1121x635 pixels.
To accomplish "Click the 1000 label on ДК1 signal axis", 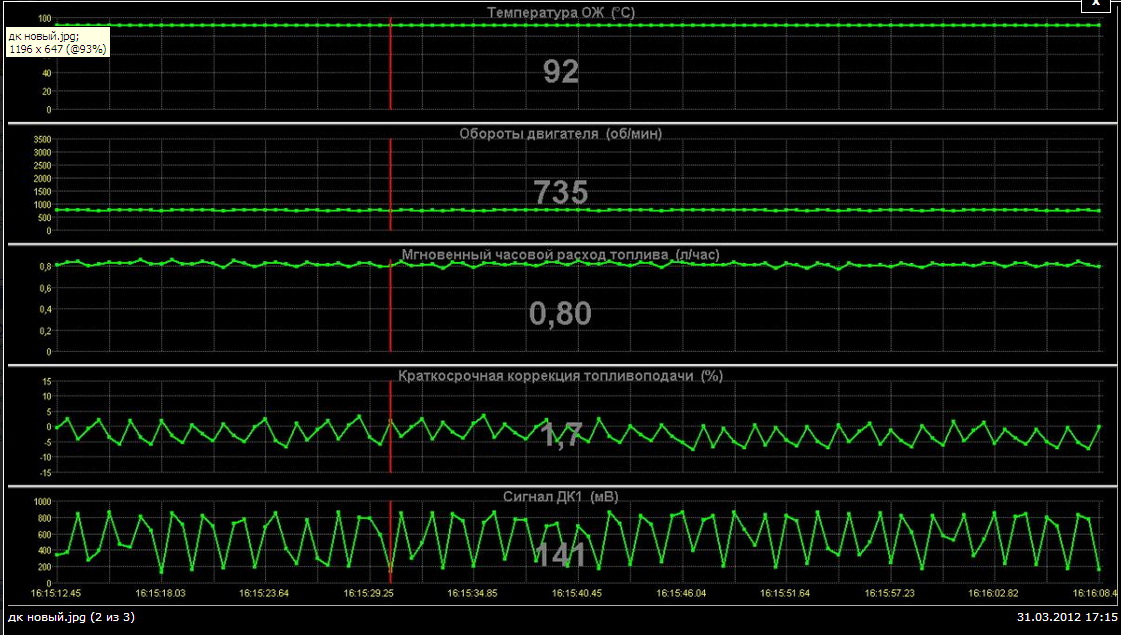I will [x=42, y=501].
